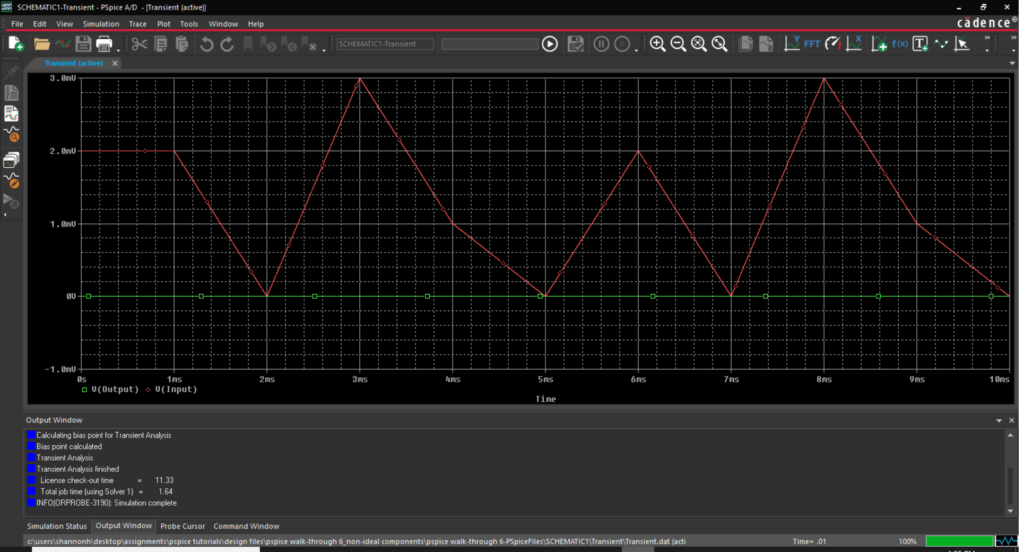The image size is (1024, 552).
Task: Pause the simulation
Action: pyautogui.click(x=601, y=44)
